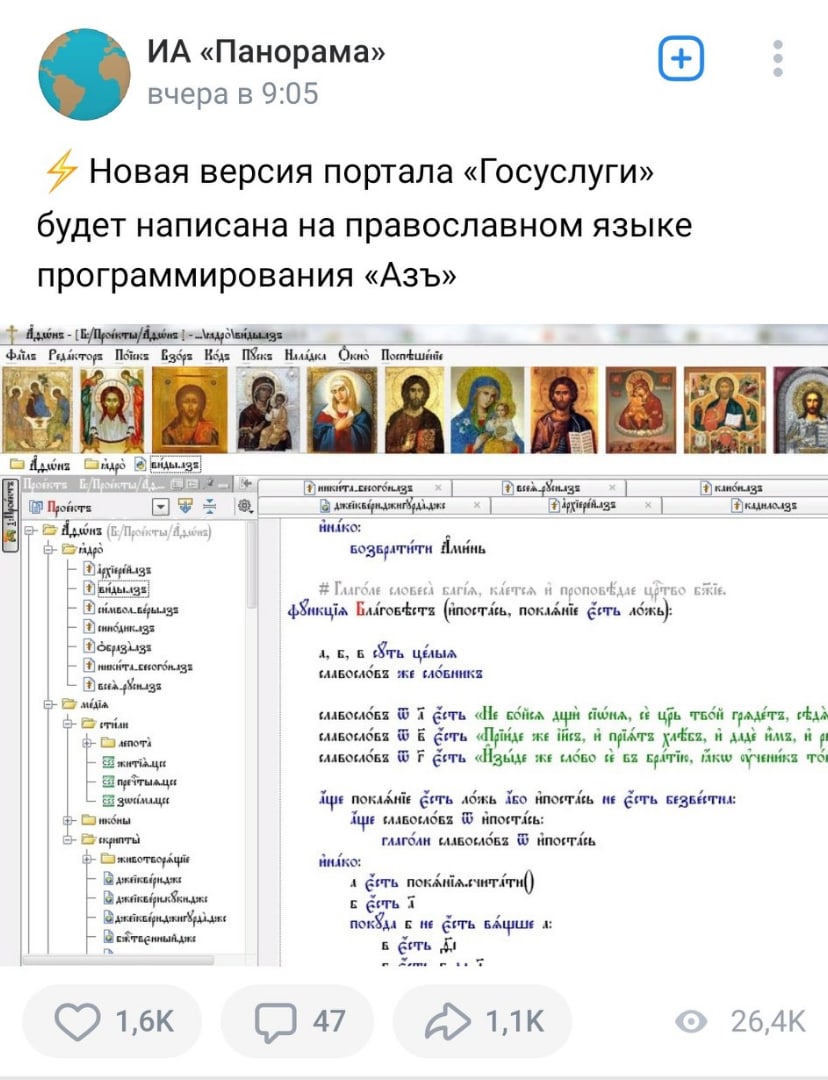Click the виды.азъ breadcrumb in navigation bar
The image size is (828, 1080).
[x=167, y=465]
